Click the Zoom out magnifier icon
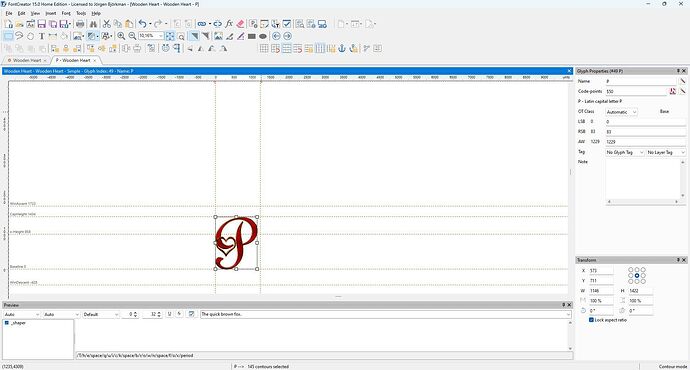This screenshot has height=370, width=690. (x=132, y=36)
